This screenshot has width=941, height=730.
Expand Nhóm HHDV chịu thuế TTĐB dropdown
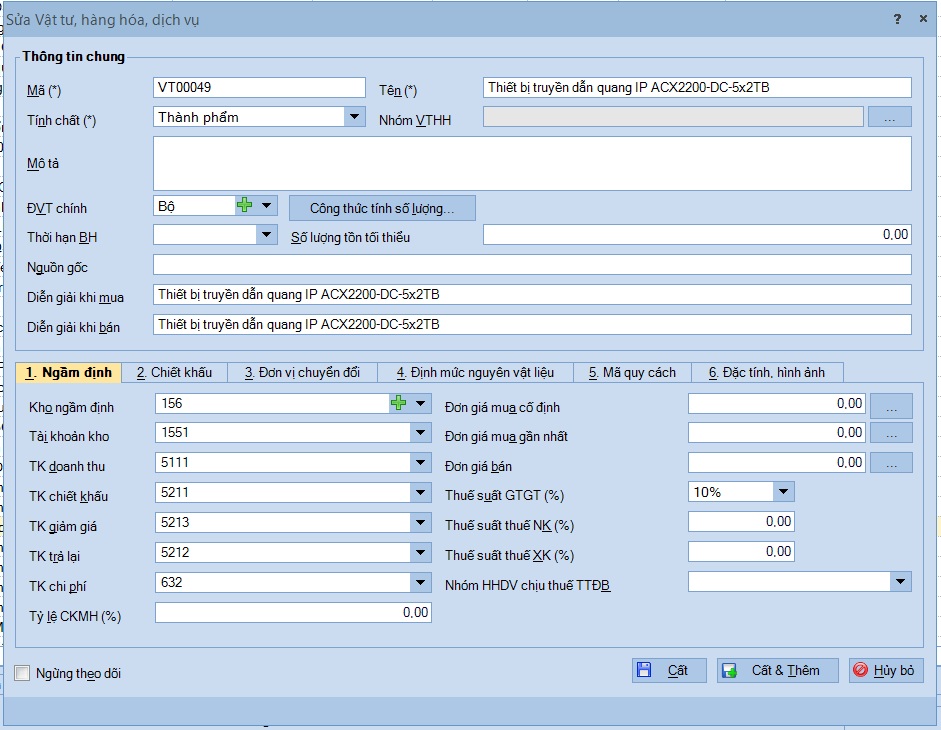coord(900,581)
